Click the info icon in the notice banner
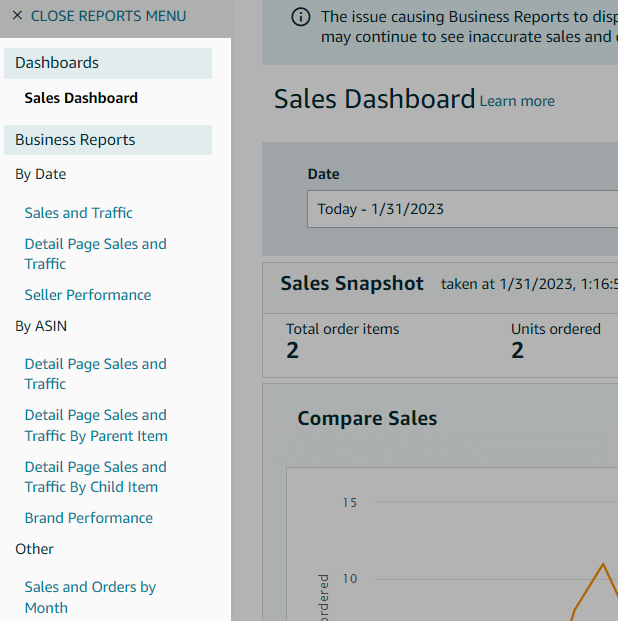This screenshot has width=618, height=621. coord(301,17)
